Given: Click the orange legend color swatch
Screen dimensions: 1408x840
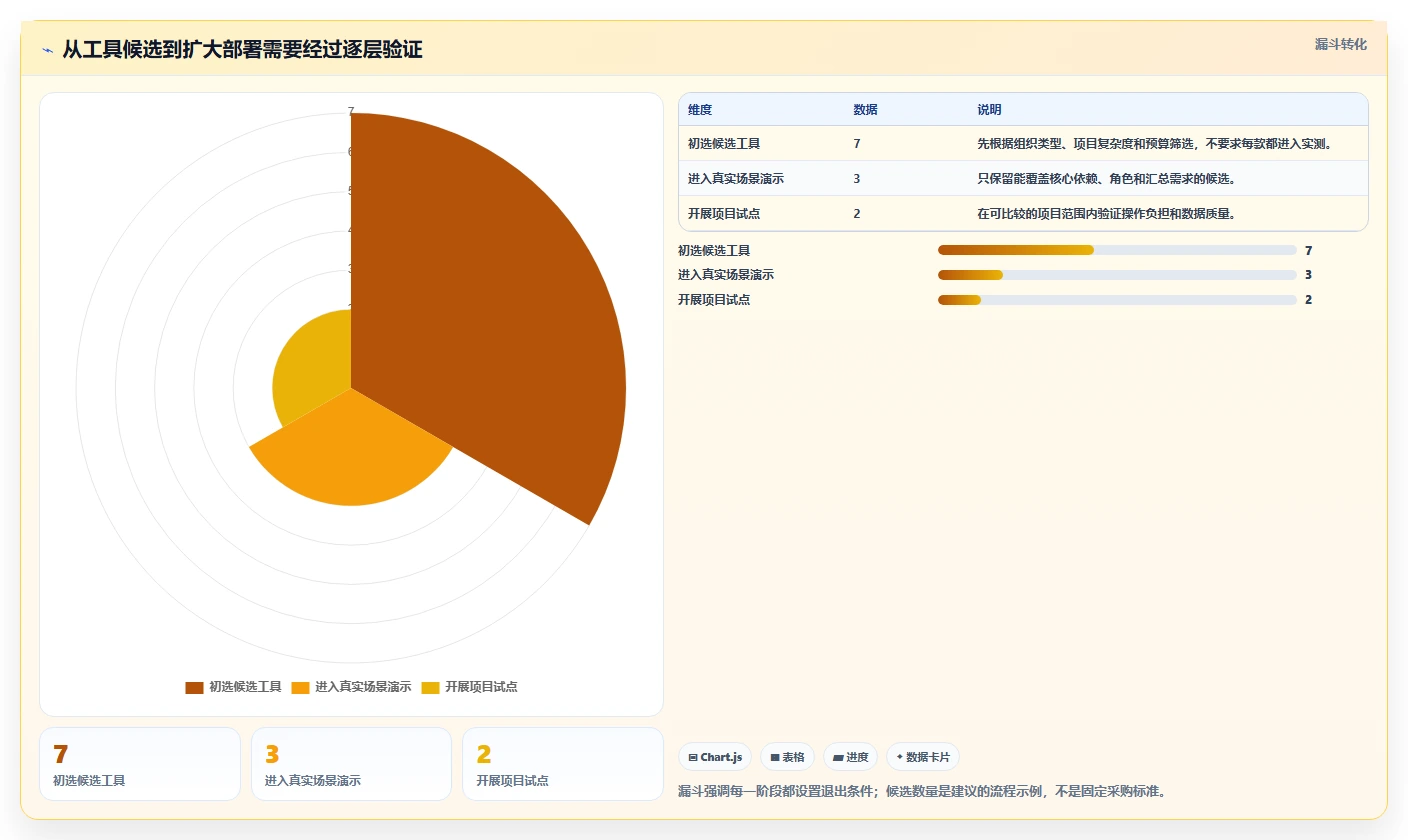Looking at the screenshot, I should (x=300, y=688).
